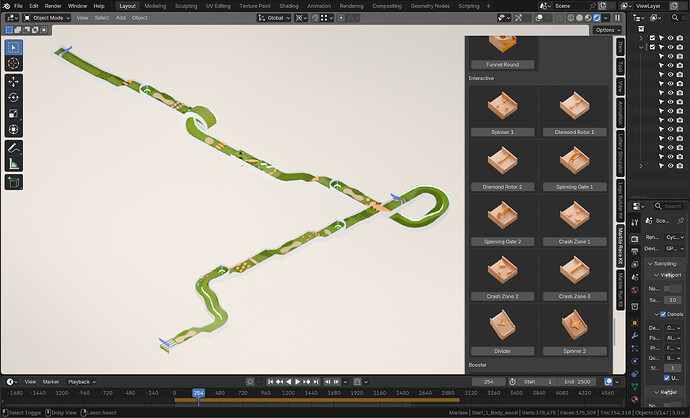This screenshot has height=418, width=690.
Task: Hide the second collection with eye icon
Action: pyautogui.click(x=670, y=47)
